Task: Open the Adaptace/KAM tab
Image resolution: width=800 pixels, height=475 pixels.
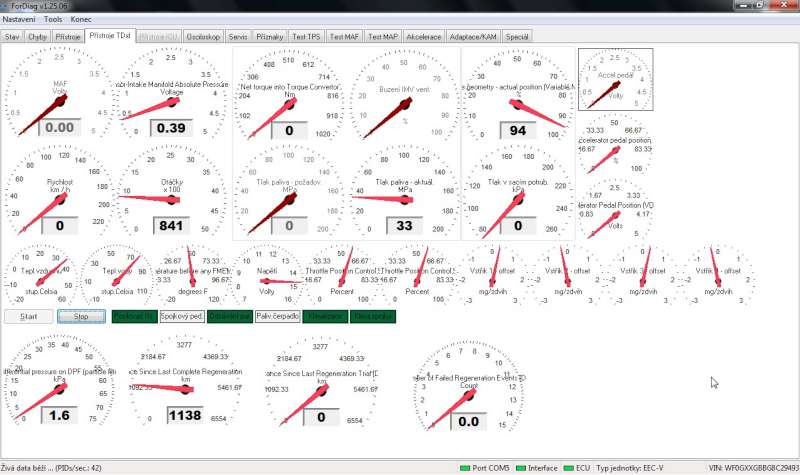Action: [474, 36]
